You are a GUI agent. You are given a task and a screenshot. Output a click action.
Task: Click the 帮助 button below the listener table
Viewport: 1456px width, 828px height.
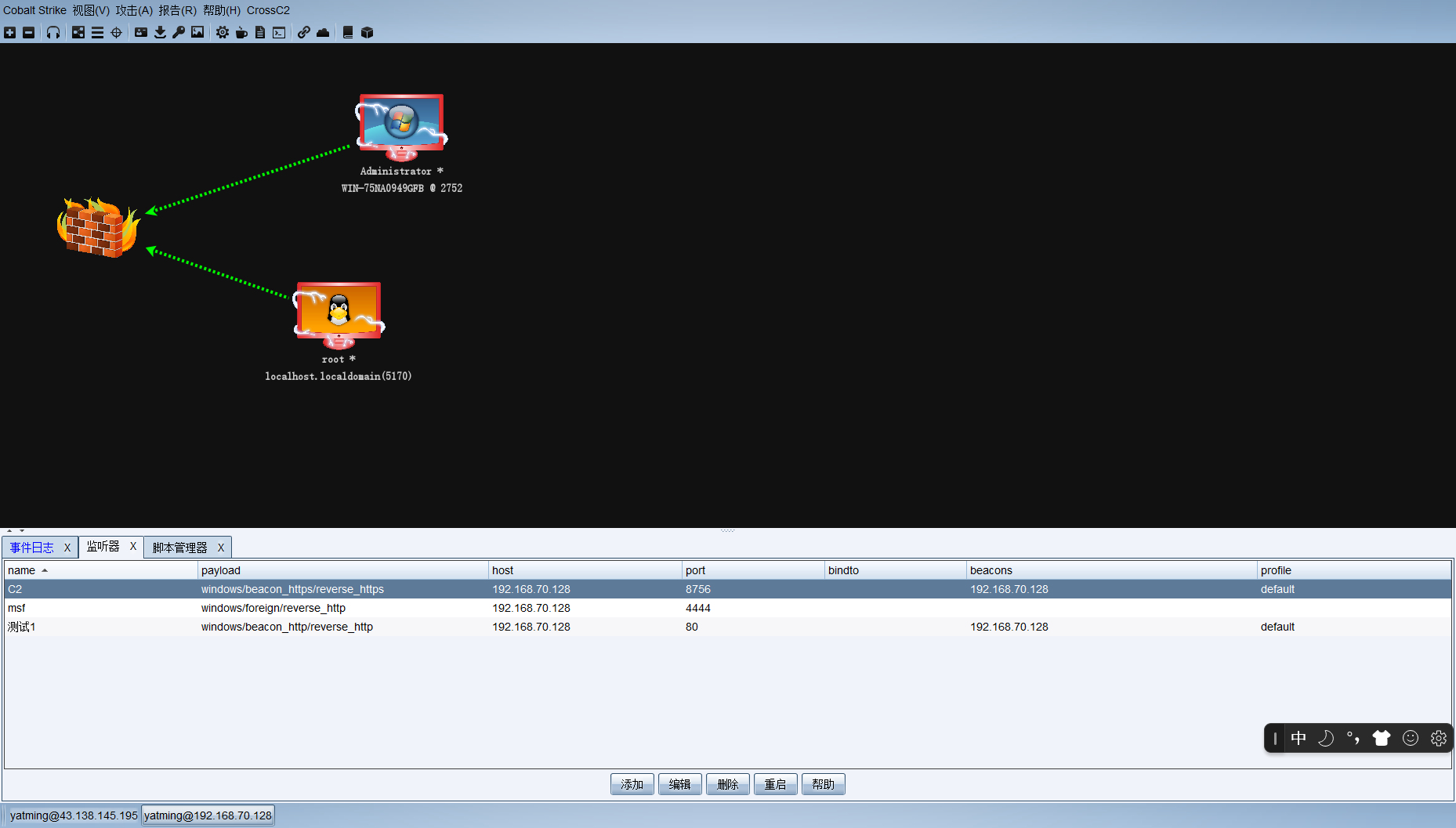coord(823,784)
